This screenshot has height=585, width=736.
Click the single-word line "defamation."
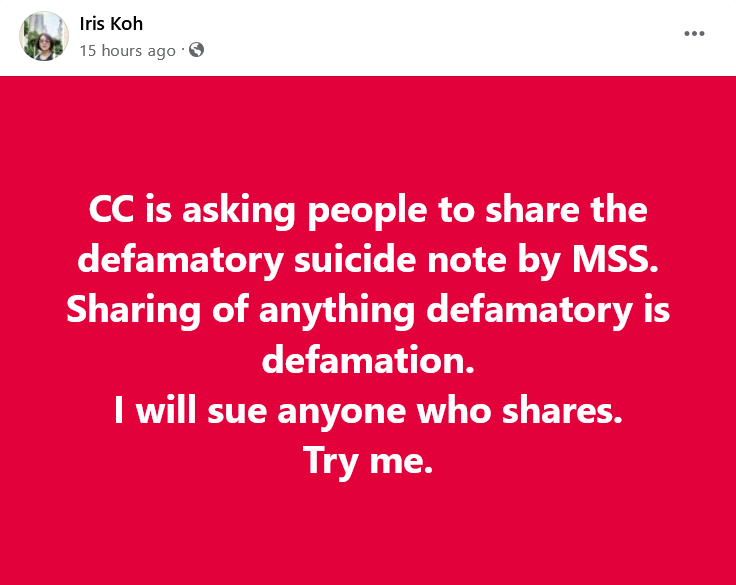click(368, 360)
